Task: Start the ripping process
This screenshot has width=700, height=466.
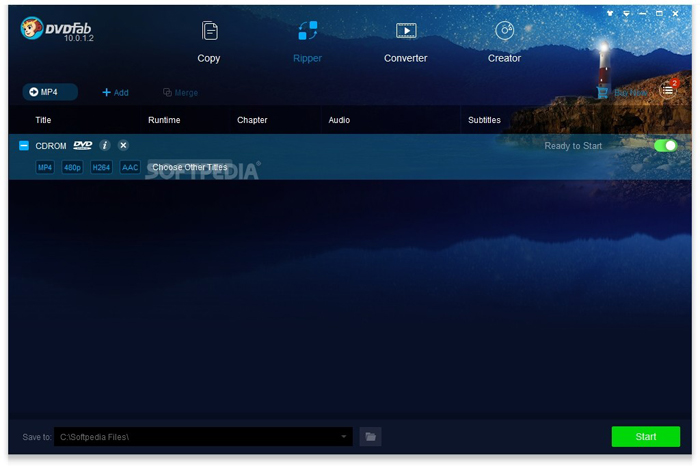Action: pos(646,437)
